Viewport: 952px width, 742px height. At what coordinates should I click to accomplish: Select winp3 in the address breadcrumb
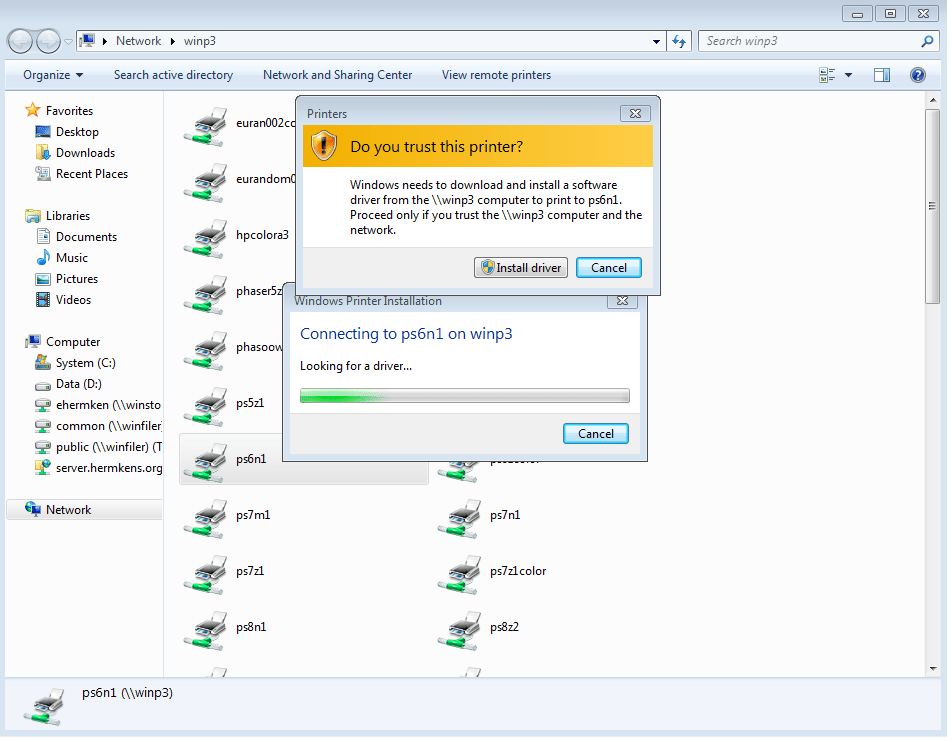click(x=200, y=41)
